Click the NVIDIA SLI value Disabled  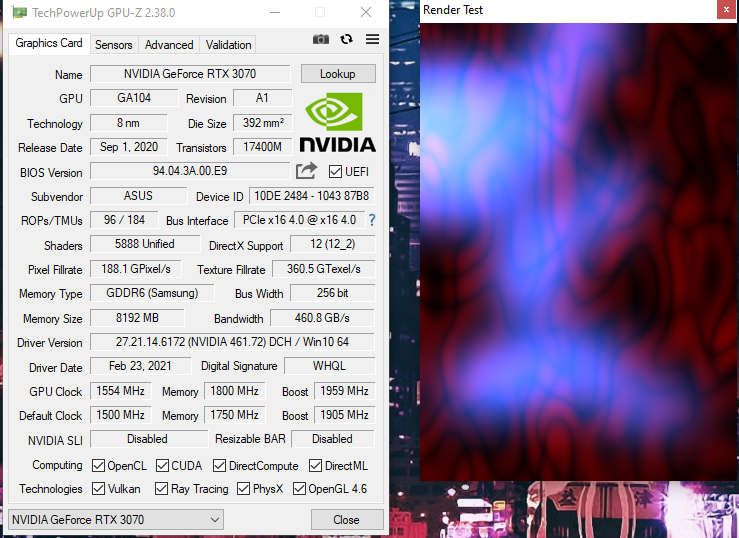(x=148, y=439)
